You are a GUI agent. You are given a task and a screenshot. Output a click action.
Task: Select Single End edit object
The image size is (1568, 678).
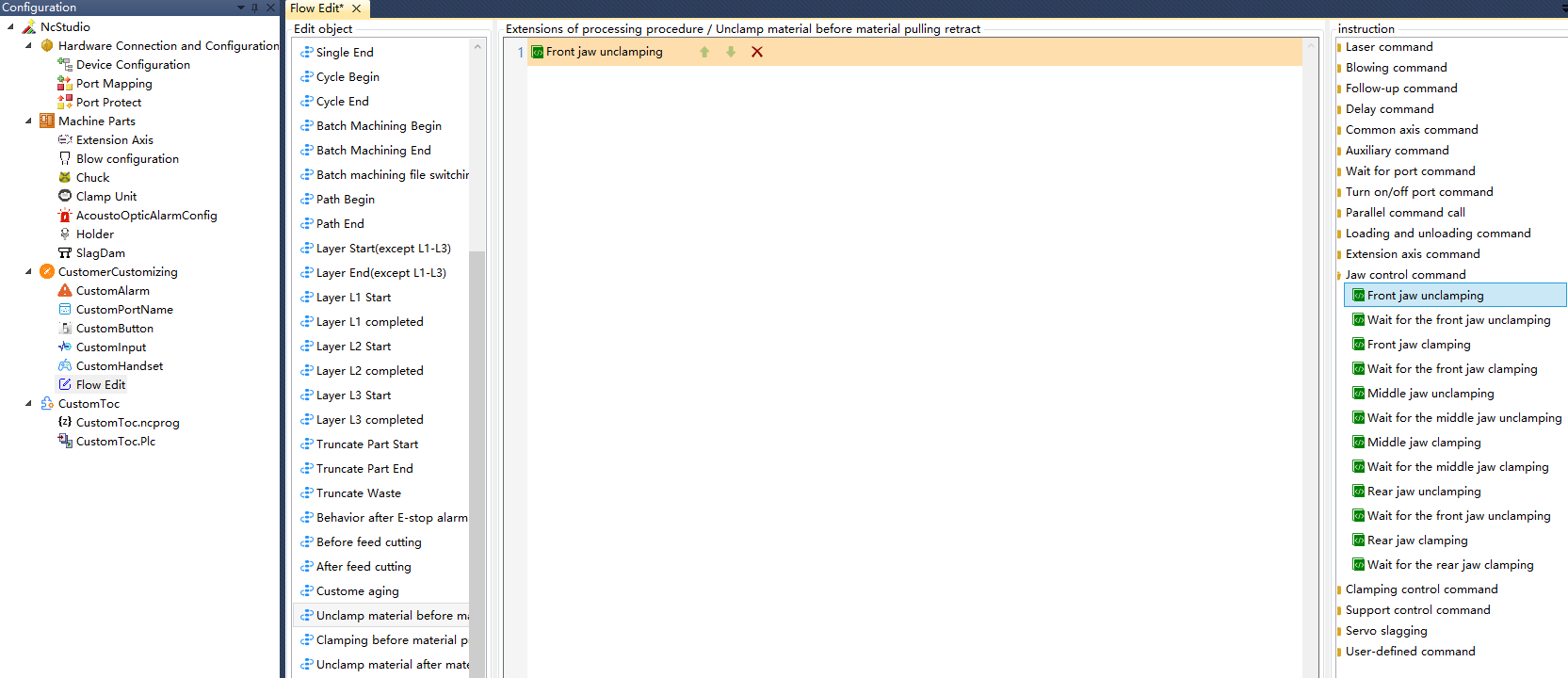(345, 53)
